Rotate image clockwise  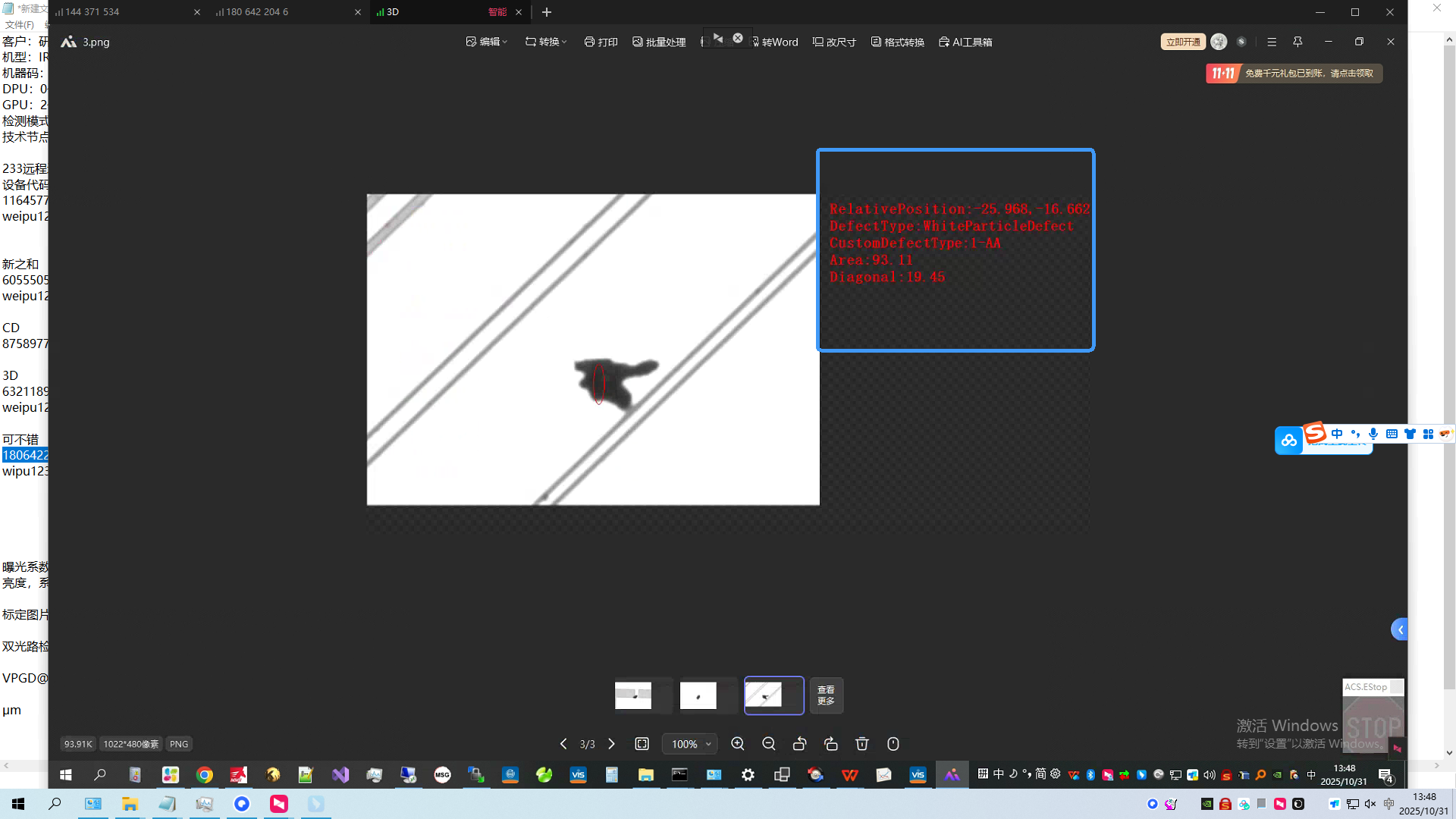830,744
